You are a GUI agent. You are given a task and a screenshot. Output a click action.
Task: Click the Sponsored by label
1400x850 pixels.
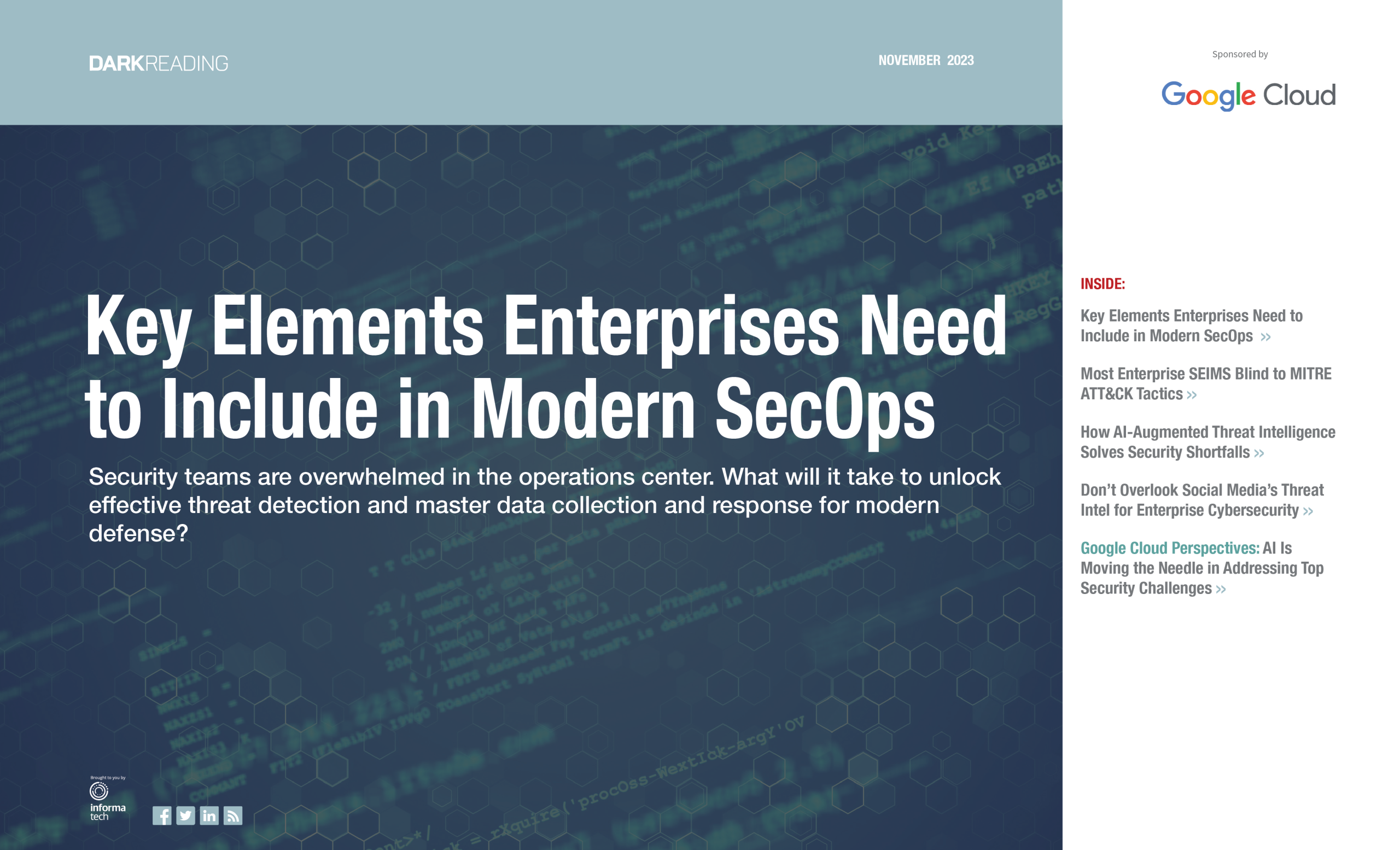pos(1240,54)
